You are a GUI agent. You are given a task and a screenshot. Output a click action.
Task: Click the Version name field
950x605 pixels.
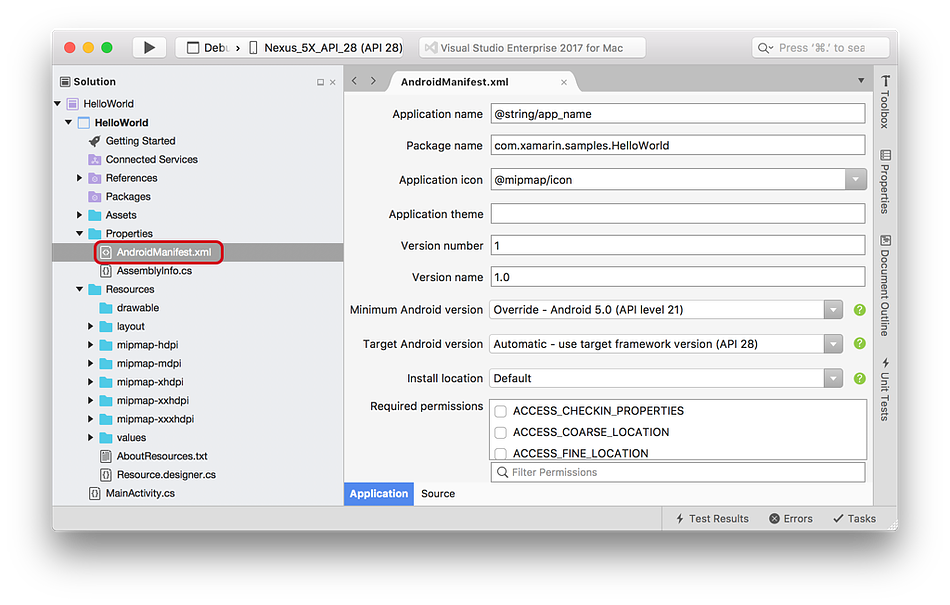tap(677, 277)
